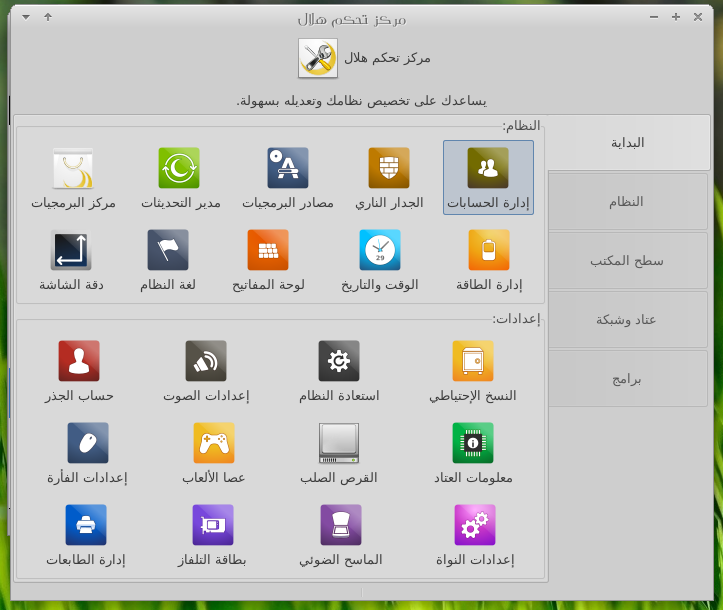Switch to سطح المكتب (Desktop) tab
Image resolution: width=723 pixels, height=610 pixels.
[x=627, y=261]
